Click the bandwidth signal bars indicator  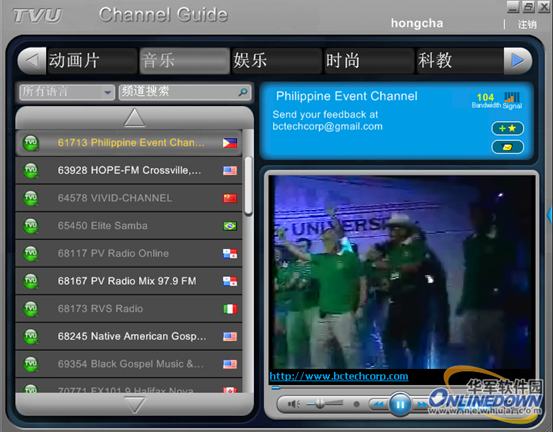[512, 97]
